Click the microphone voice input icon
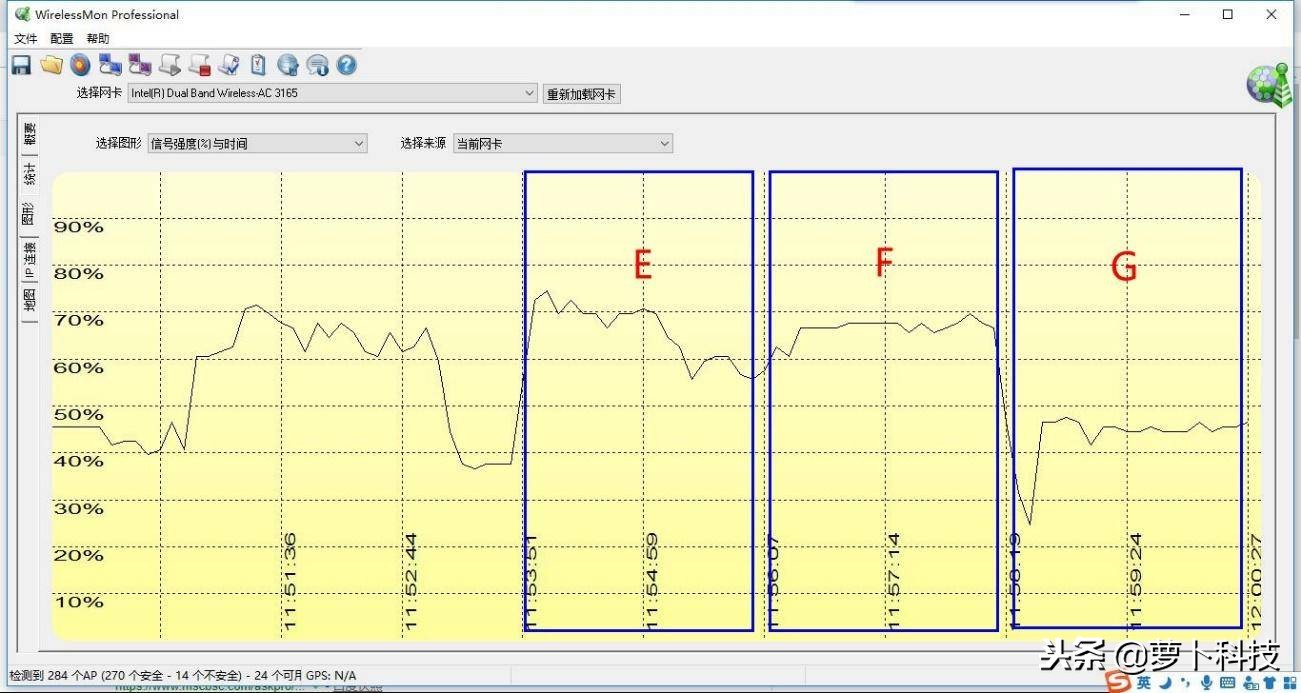 tap(1207, 682)
